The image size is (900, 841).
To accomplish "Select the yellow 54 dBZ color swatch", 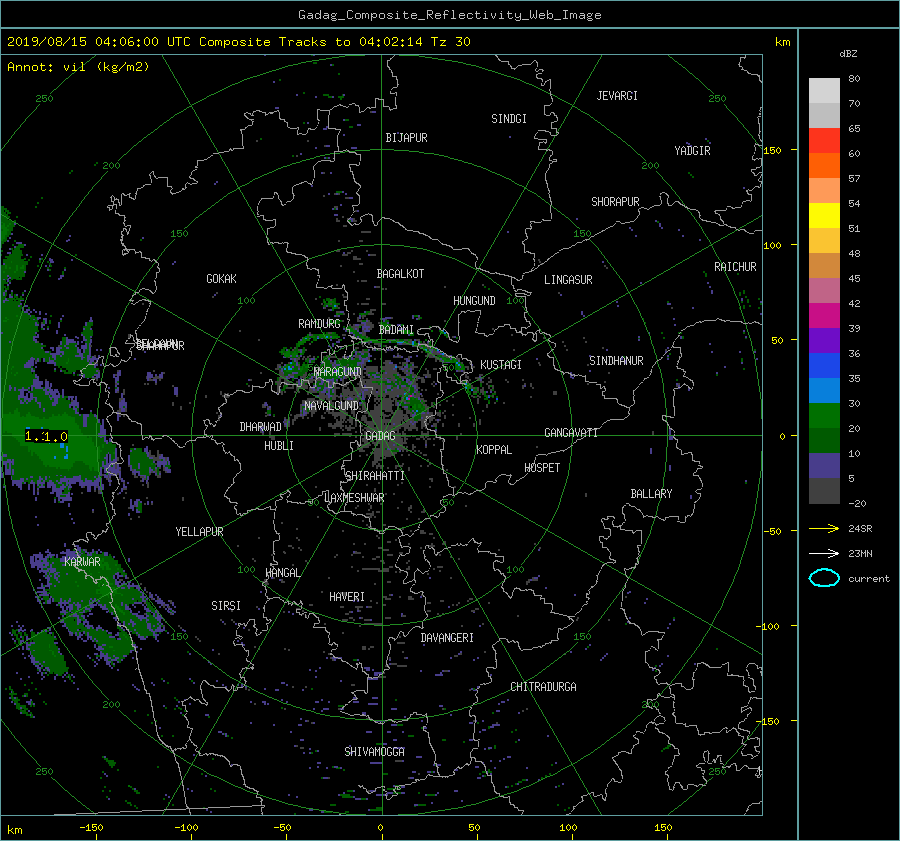I will point(824,215).
